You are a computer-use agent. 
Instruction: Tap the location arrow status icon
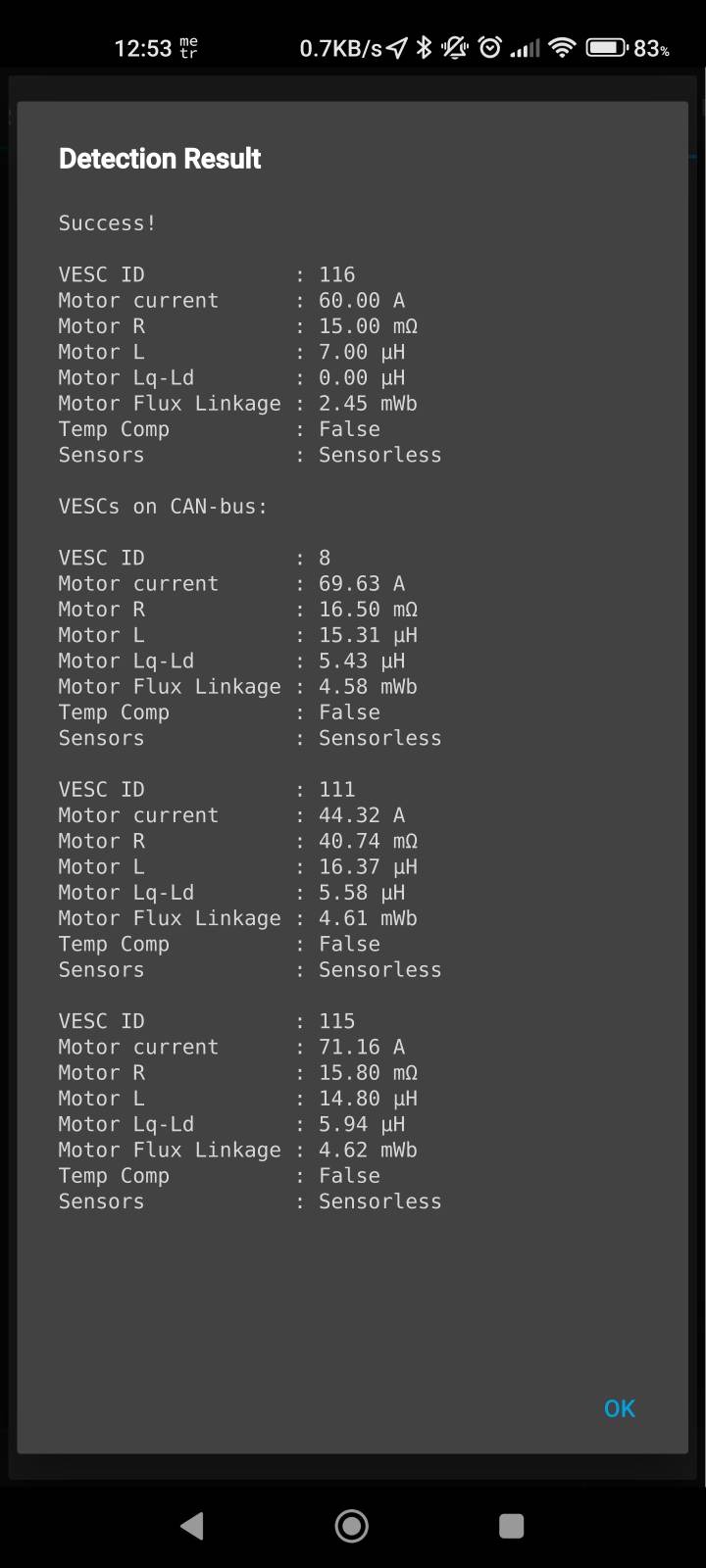pos(396,48)
